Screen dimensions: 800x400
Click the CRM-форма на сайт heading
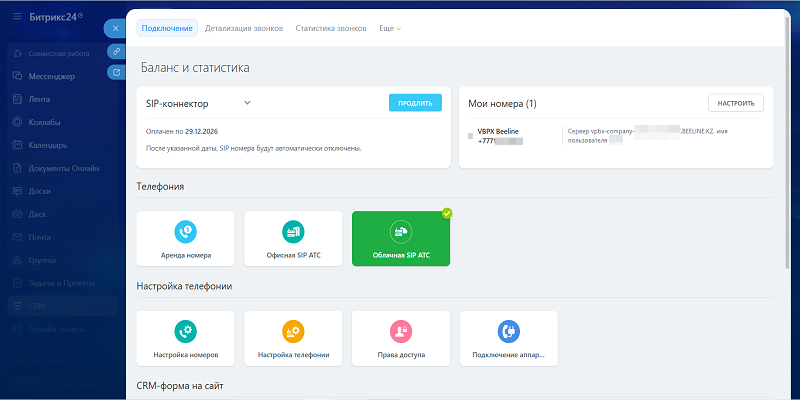tap(180, 385)
